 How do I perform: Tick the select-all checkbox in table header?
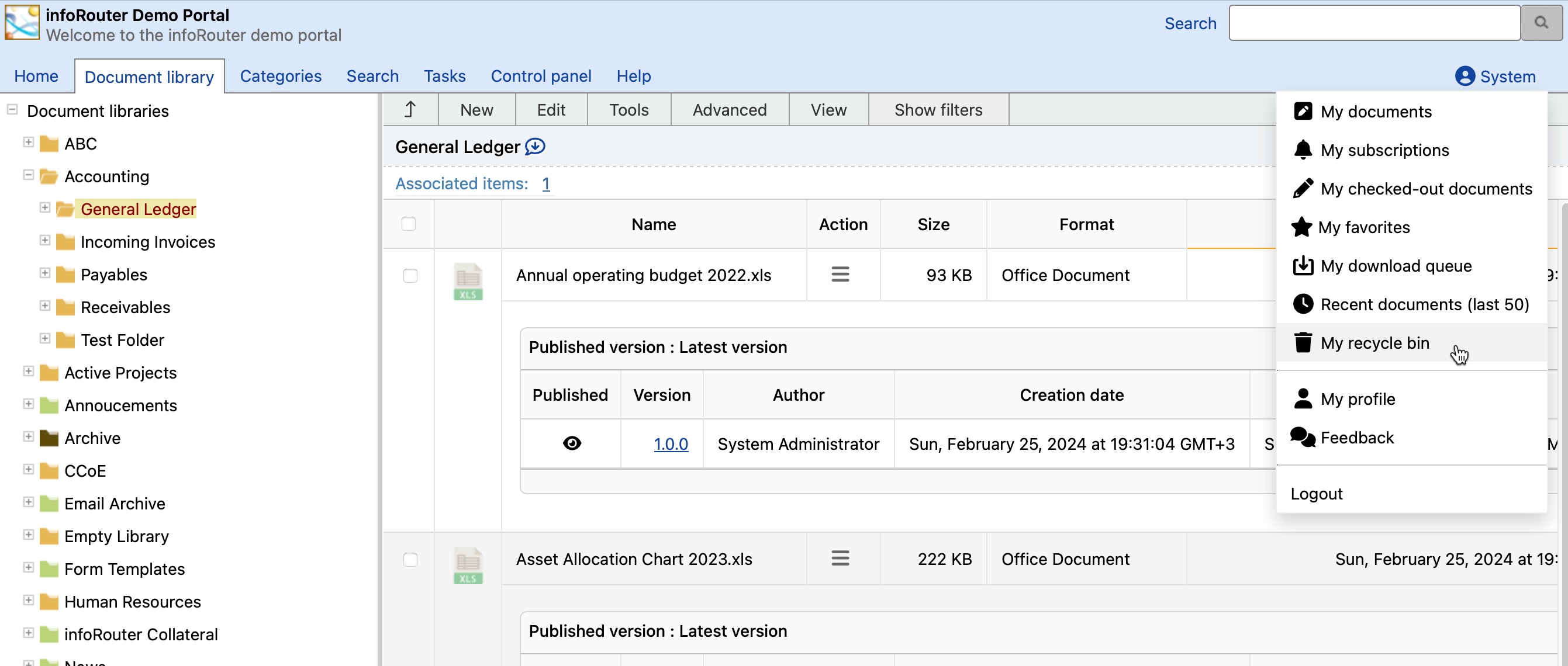[x=409, y=224]
